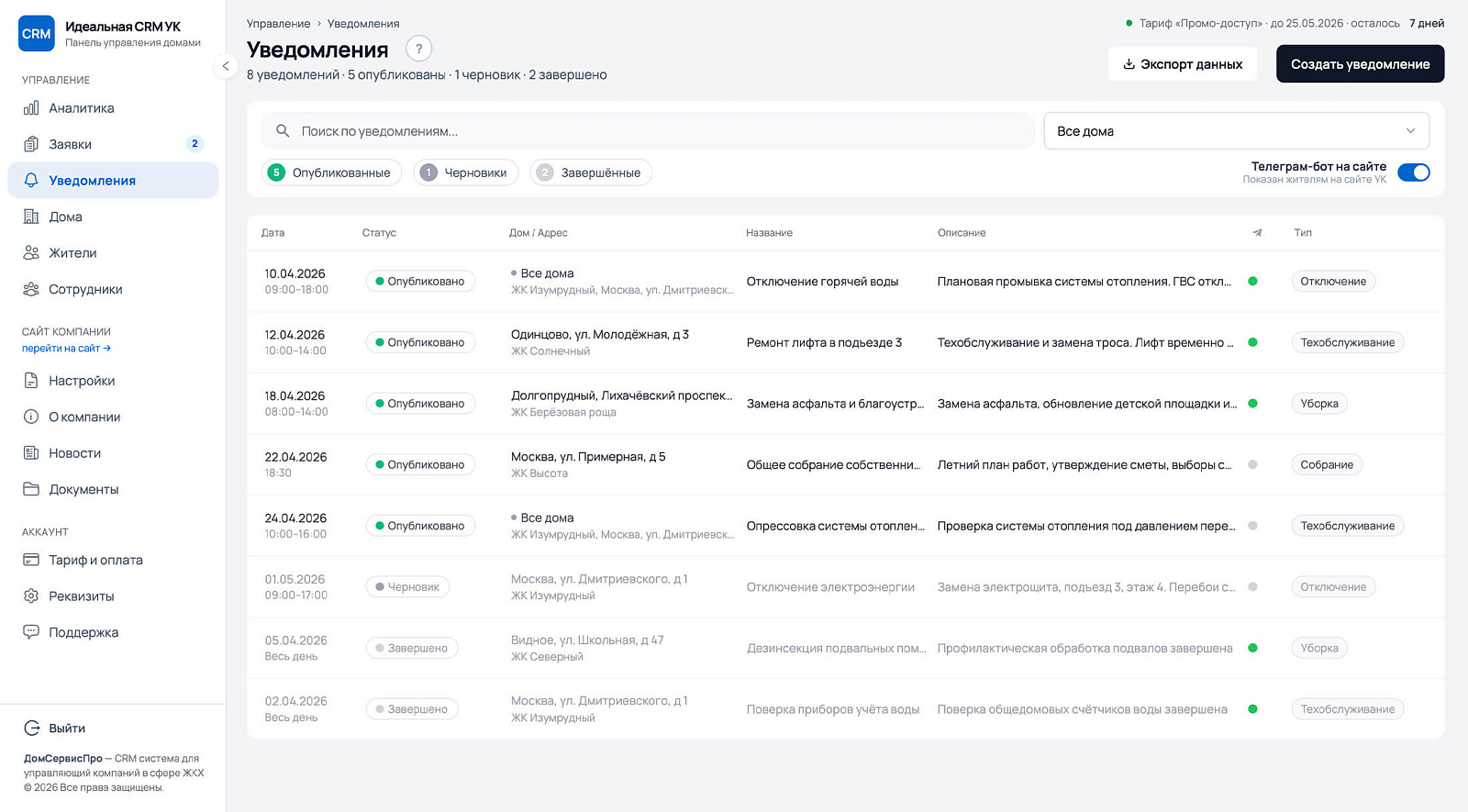This screenshot has width=1468, height=812.
Task: Sort by the Дата column header
Action: 272,233
